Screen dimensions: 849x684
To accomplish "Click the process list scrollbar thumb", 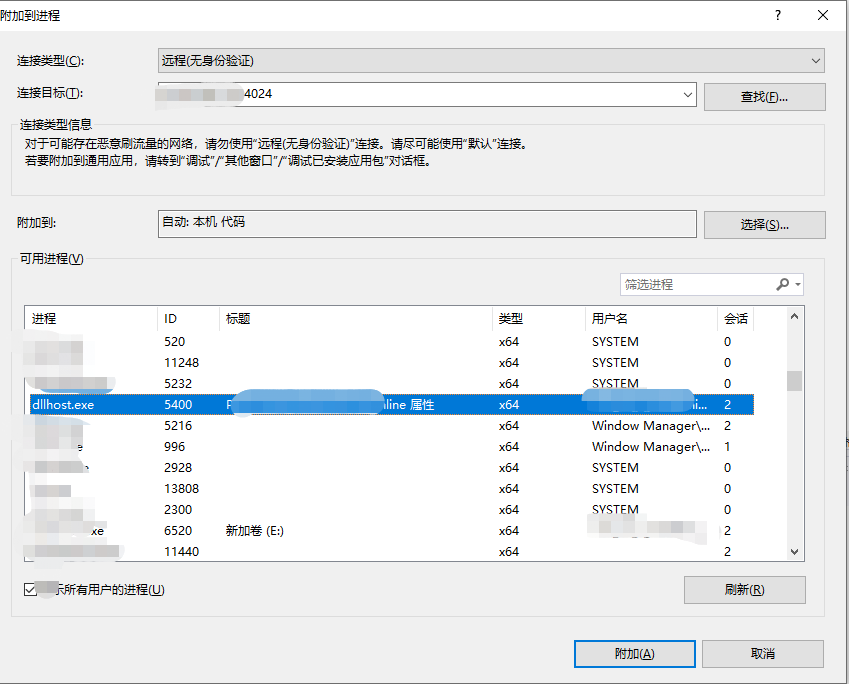I will [x=794, y=381].
